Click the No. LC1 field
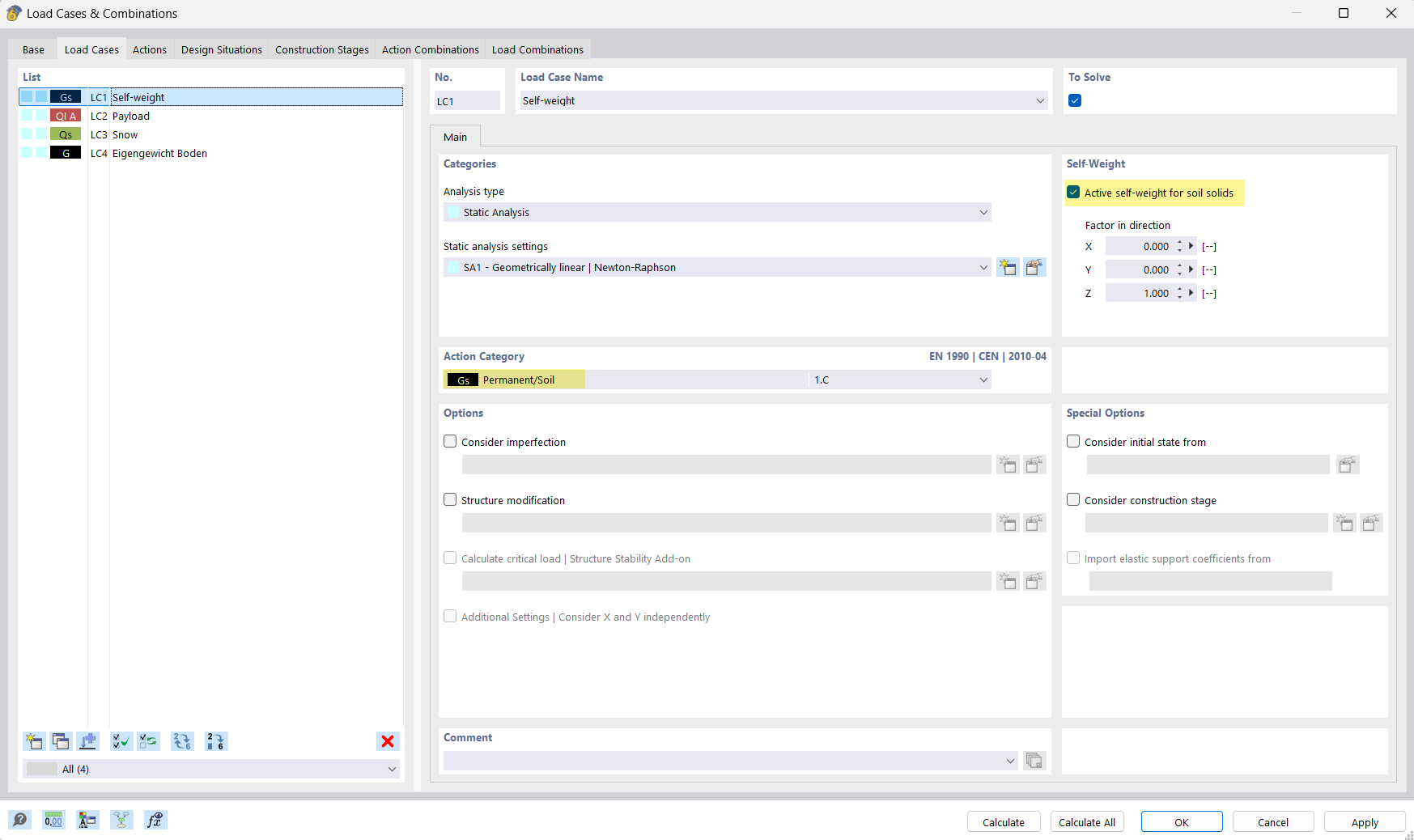 click(x=467, y=101)
